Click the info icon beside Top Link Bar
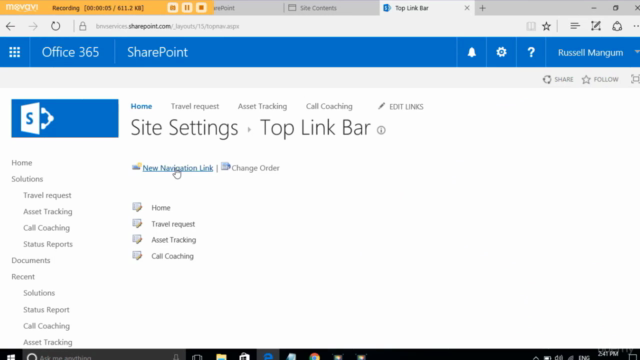The image size is (640, 360). click(381, 130)
